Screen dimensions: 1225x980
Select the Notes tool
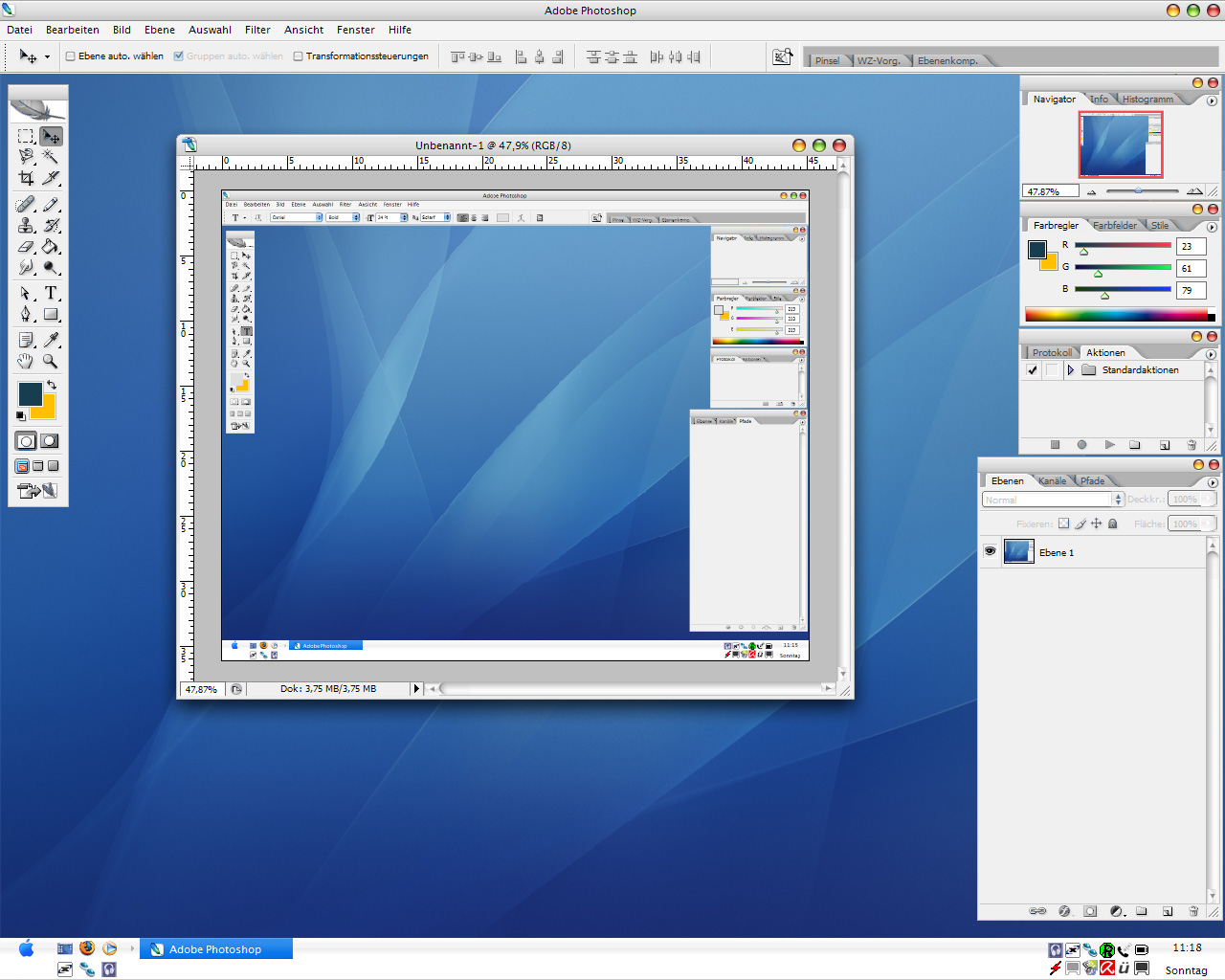tap(26, 340)
